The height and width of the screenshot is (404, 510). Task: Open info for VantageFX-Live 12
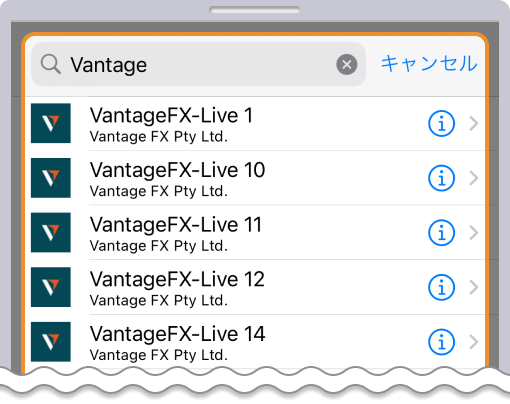(441, 287)
